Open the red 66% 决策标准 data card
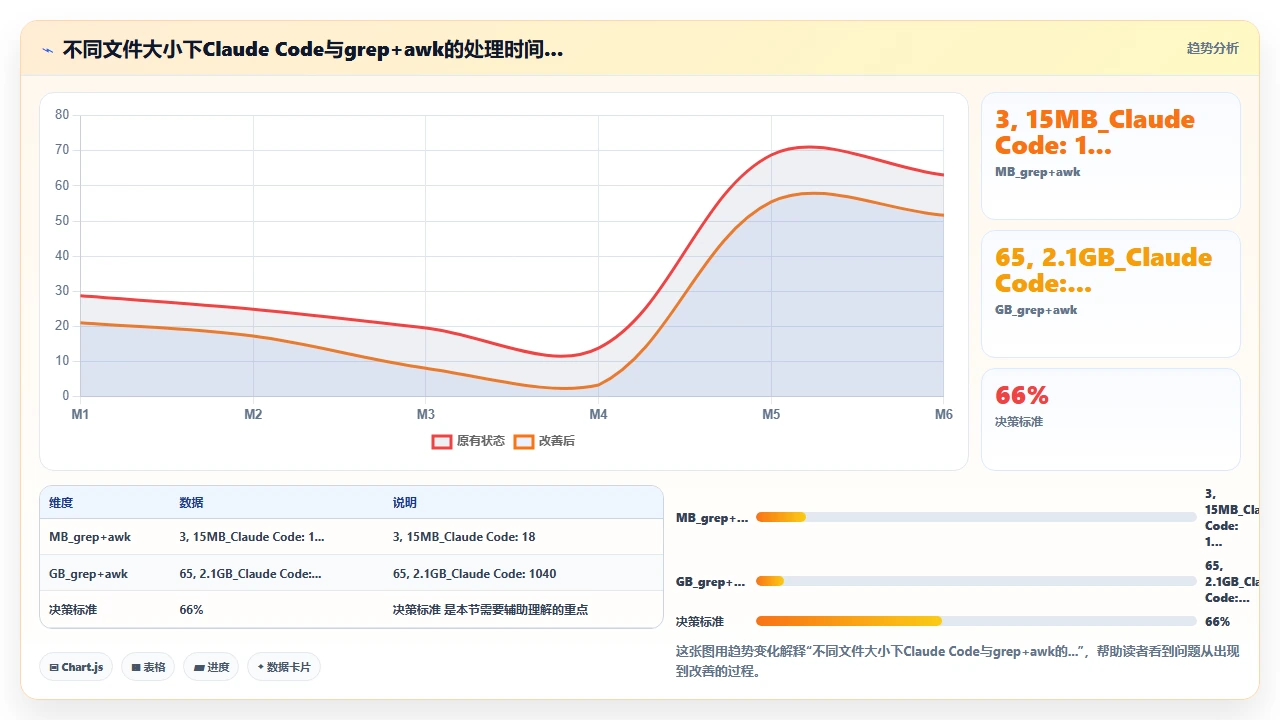1280x720 pixels. tap(1111, 419)
